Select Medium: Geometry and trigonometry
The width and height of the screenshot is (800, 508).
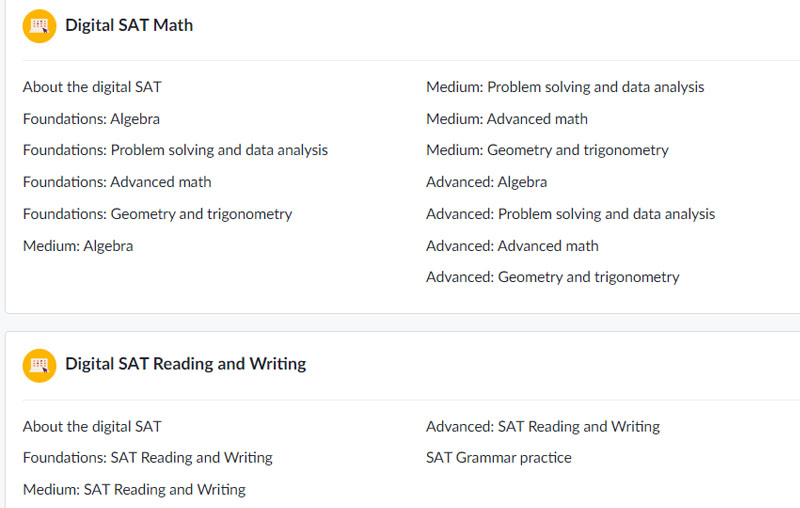[547, 150]
